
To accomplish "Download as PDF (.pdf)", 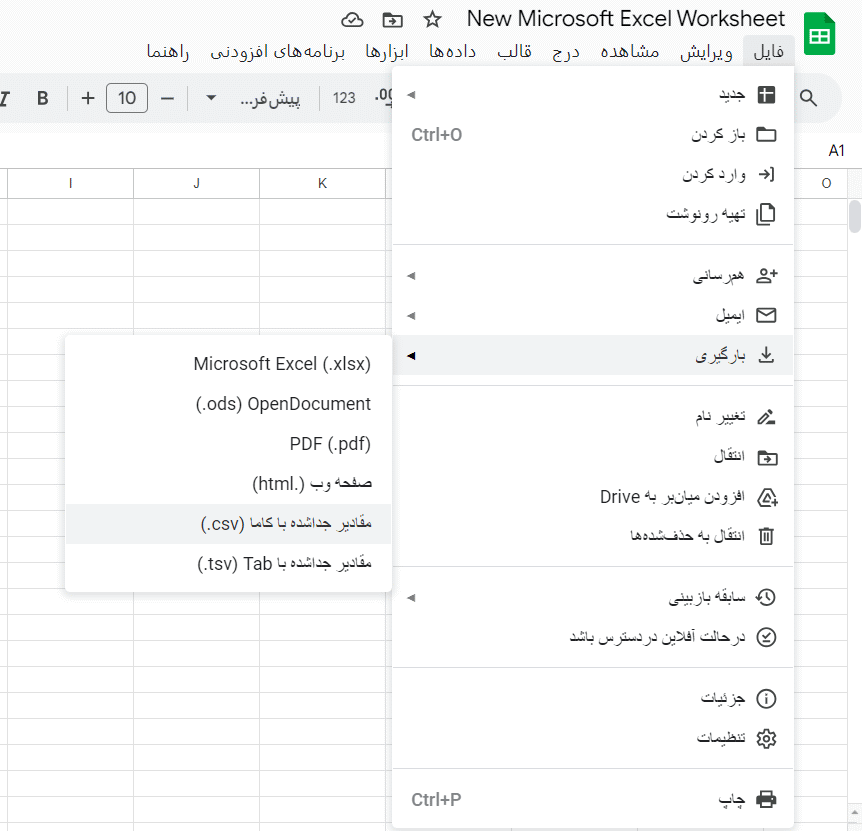I will pyautogui.click(x=228, y=444).
